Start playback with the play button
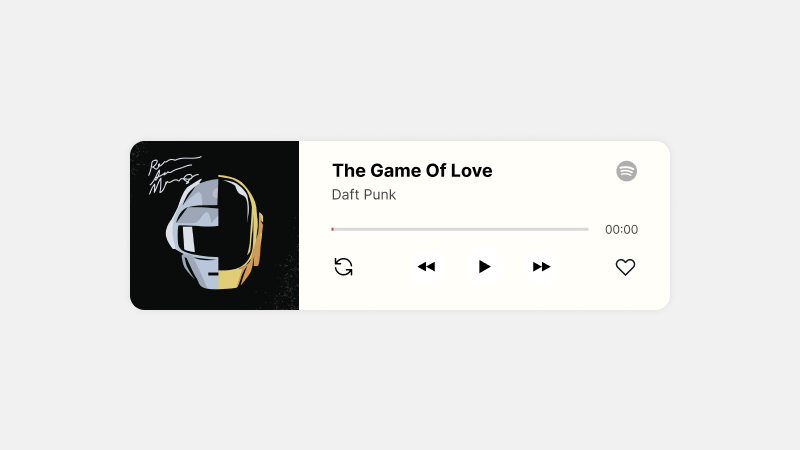800x450 pixels. click(484, 266)
